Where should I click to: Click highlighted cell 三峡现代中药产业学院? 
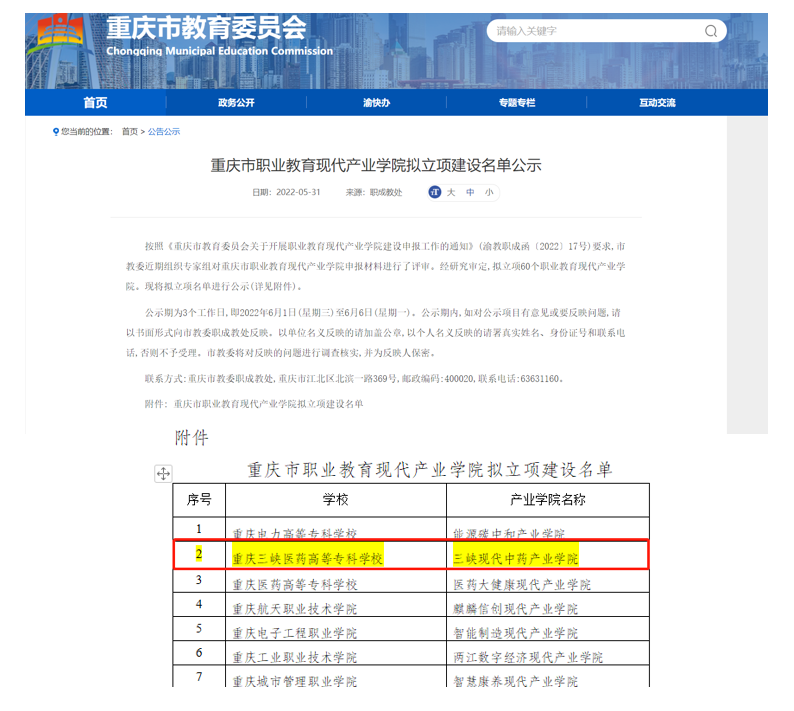pos(516,557)
